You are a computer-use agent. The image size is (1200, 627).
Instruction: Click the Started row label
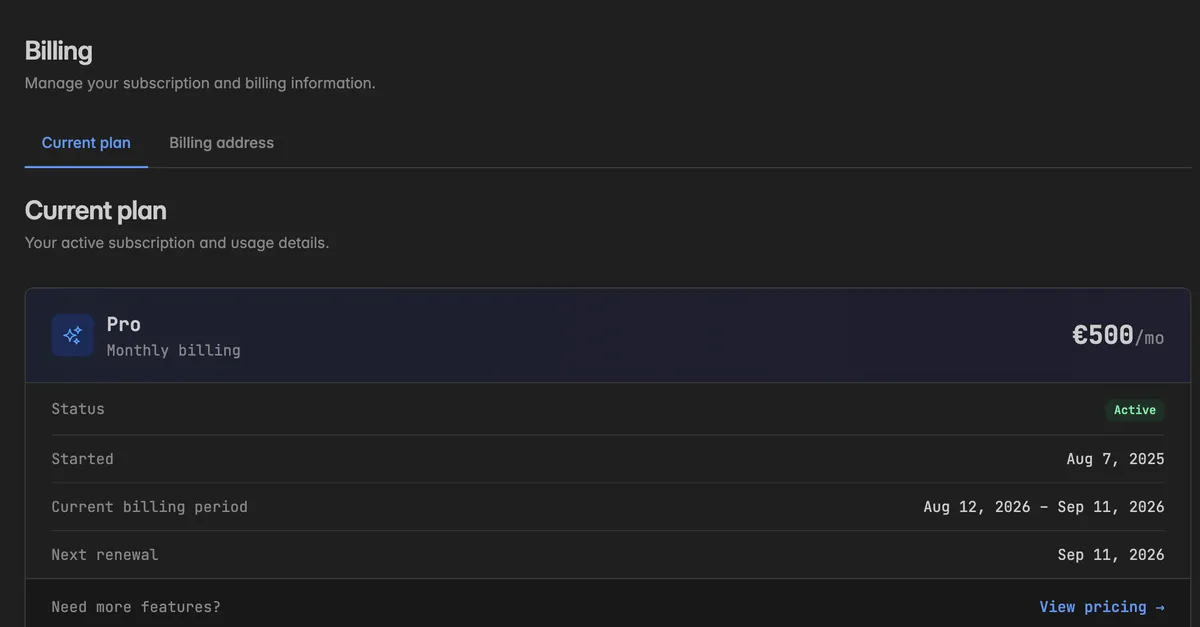[x=82, y=459]
